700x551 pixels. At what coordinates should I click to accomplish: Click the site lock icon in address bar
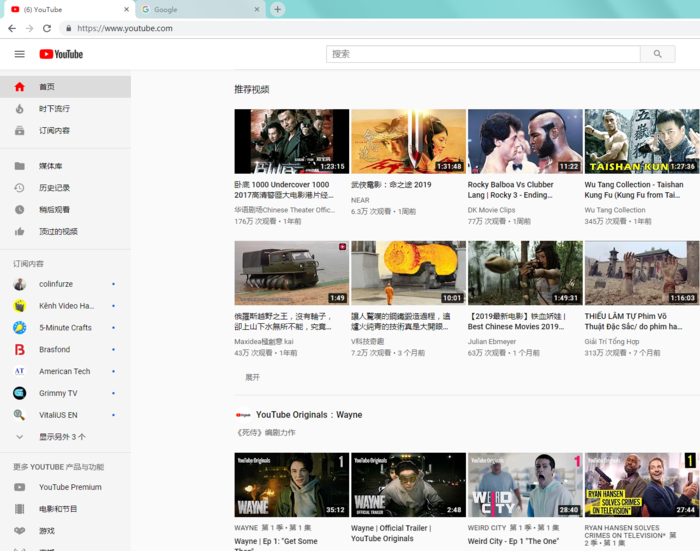click(x=68, y=28)
